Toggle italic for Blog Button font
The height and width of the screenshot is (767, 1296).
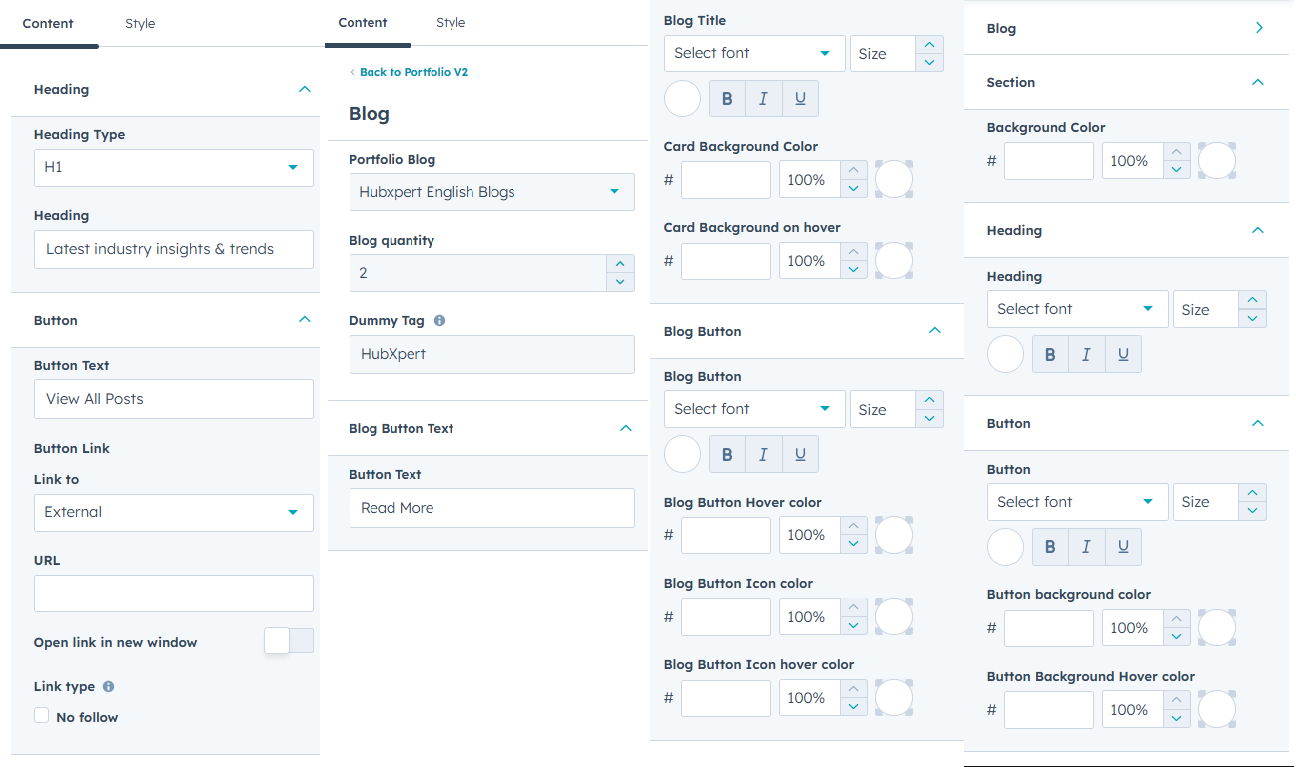(764, 454)
